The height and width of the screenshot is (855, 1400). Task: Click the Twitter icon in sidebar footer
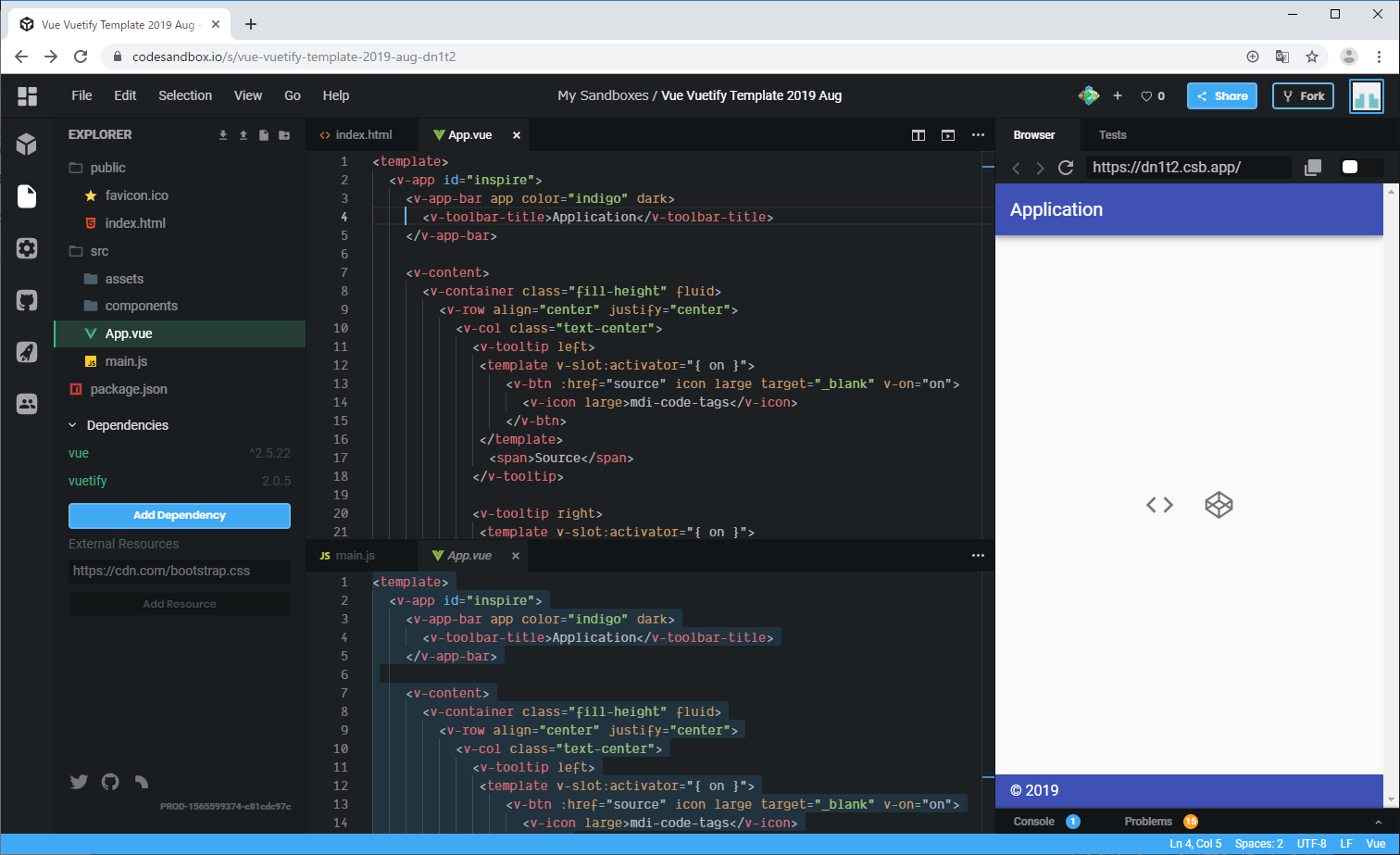[x=79, y=782]
